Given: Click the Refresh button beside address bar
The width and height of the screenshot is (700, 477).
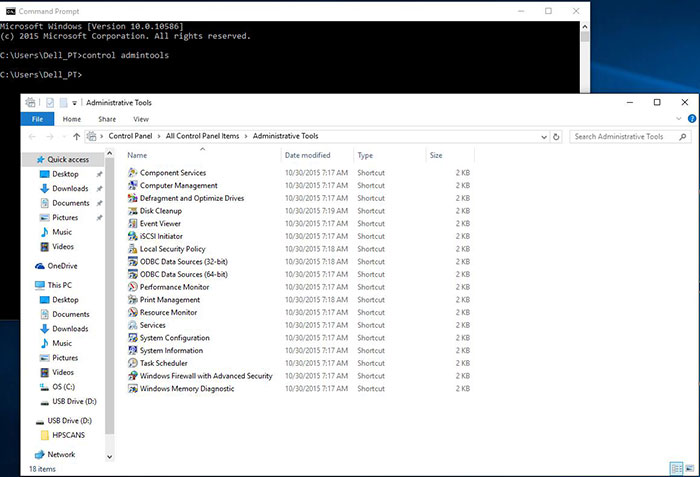Looking at the screenshot, I should [558, 136].
